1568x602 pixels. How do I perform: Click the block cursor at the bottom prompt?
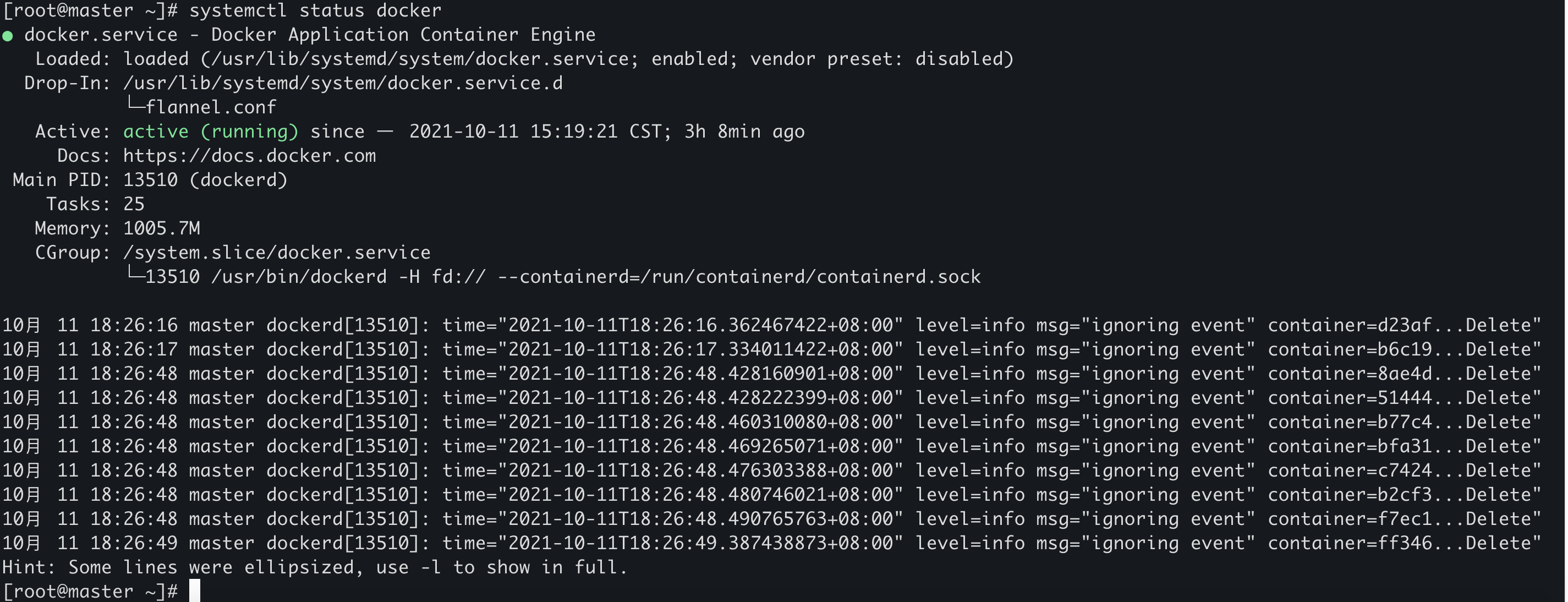pos(195,590)
